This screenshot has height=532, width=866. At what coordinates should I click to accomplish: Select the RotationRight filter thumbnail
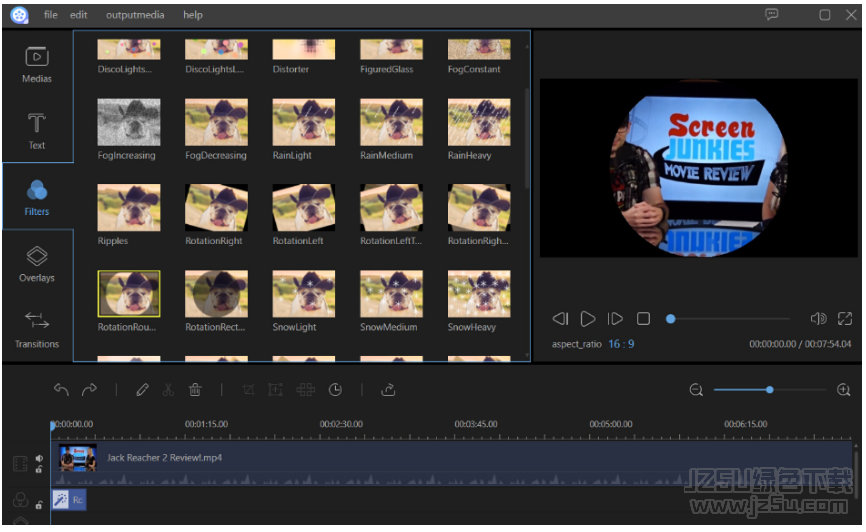pos(216,208)
